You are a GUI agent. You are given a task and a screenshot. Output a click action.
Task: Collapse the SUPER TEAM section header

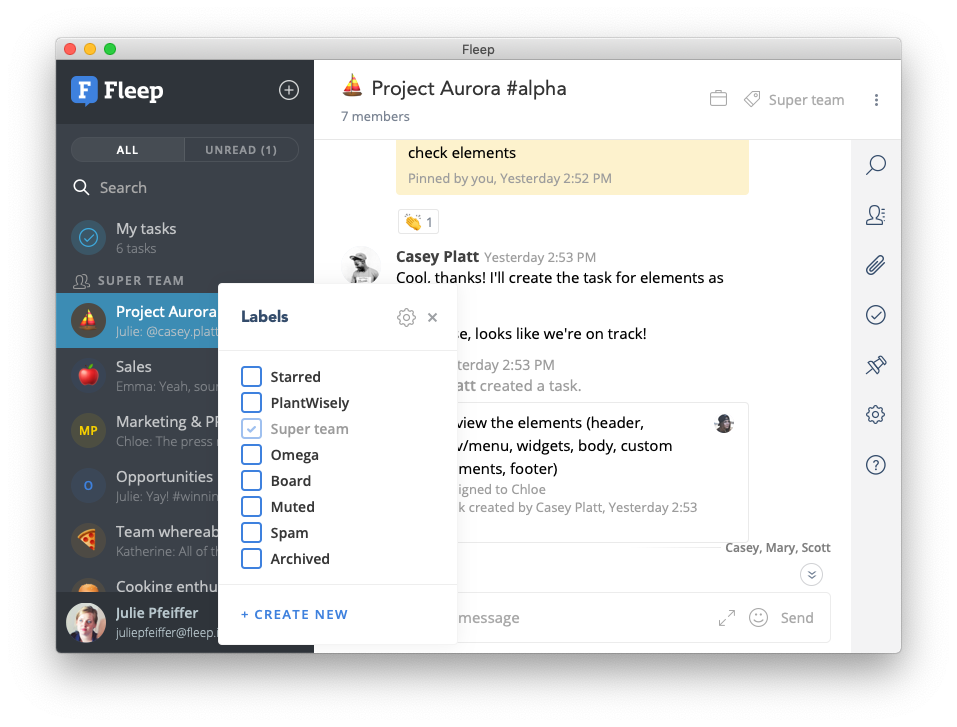128,281
